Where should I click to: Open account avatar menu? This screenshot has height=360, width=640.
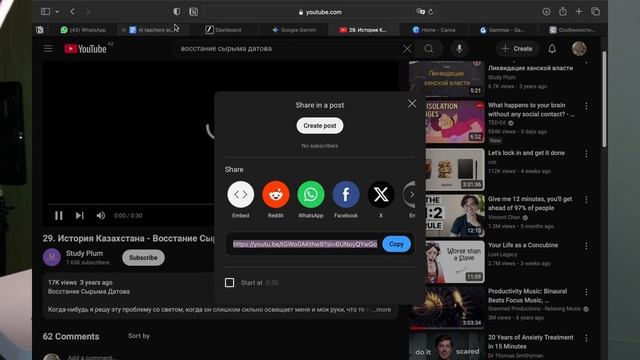[x=579, y=49]
